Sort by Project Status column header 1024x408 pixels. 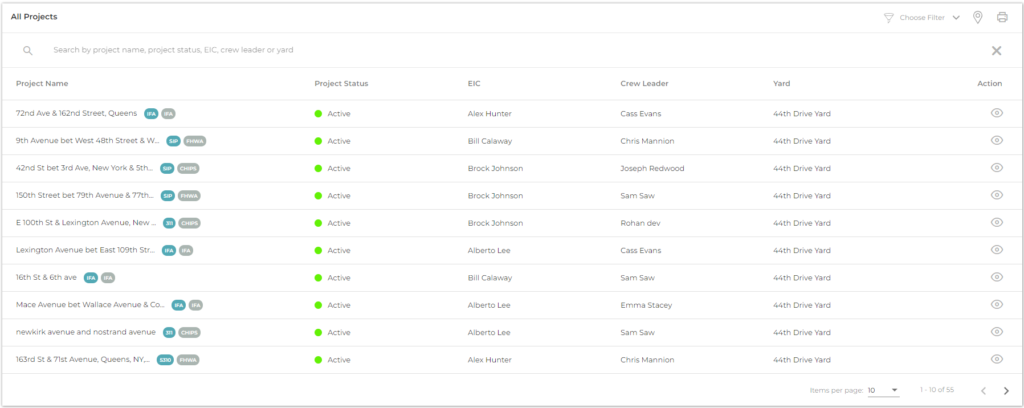coord(341,83)
